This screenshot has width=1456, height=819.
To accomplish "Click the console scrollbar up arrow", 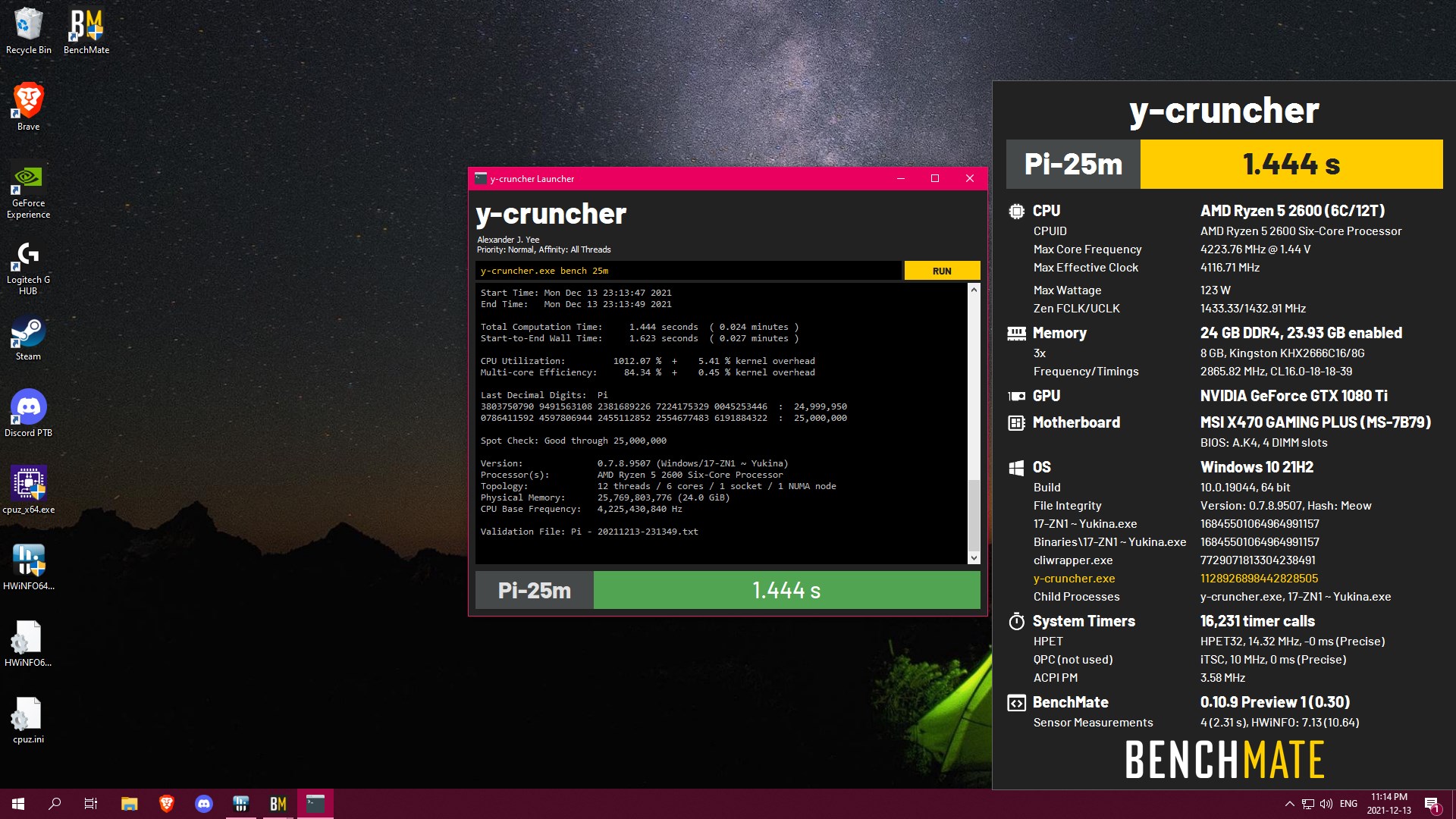I will (974, 290).
